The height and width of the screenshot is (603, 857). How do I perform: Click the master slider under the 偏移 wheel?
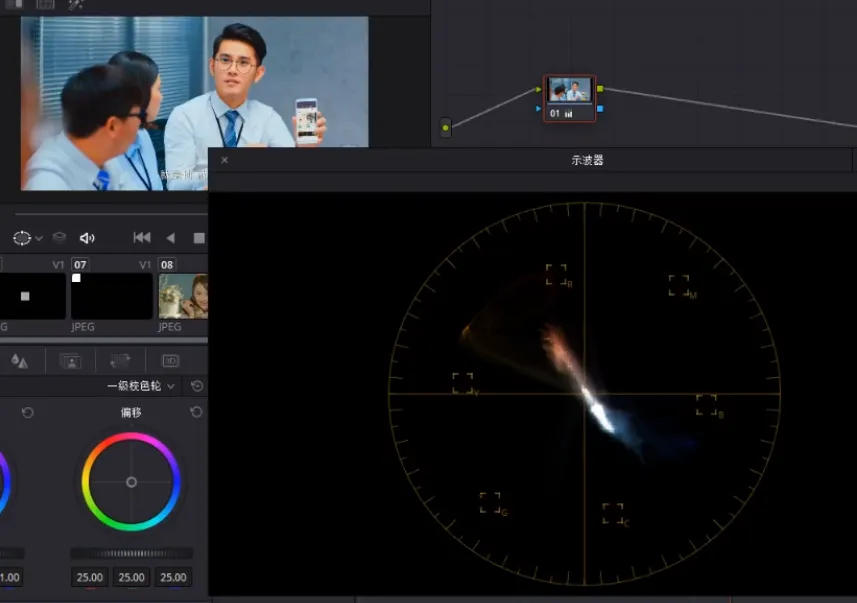tap(131, 553)
